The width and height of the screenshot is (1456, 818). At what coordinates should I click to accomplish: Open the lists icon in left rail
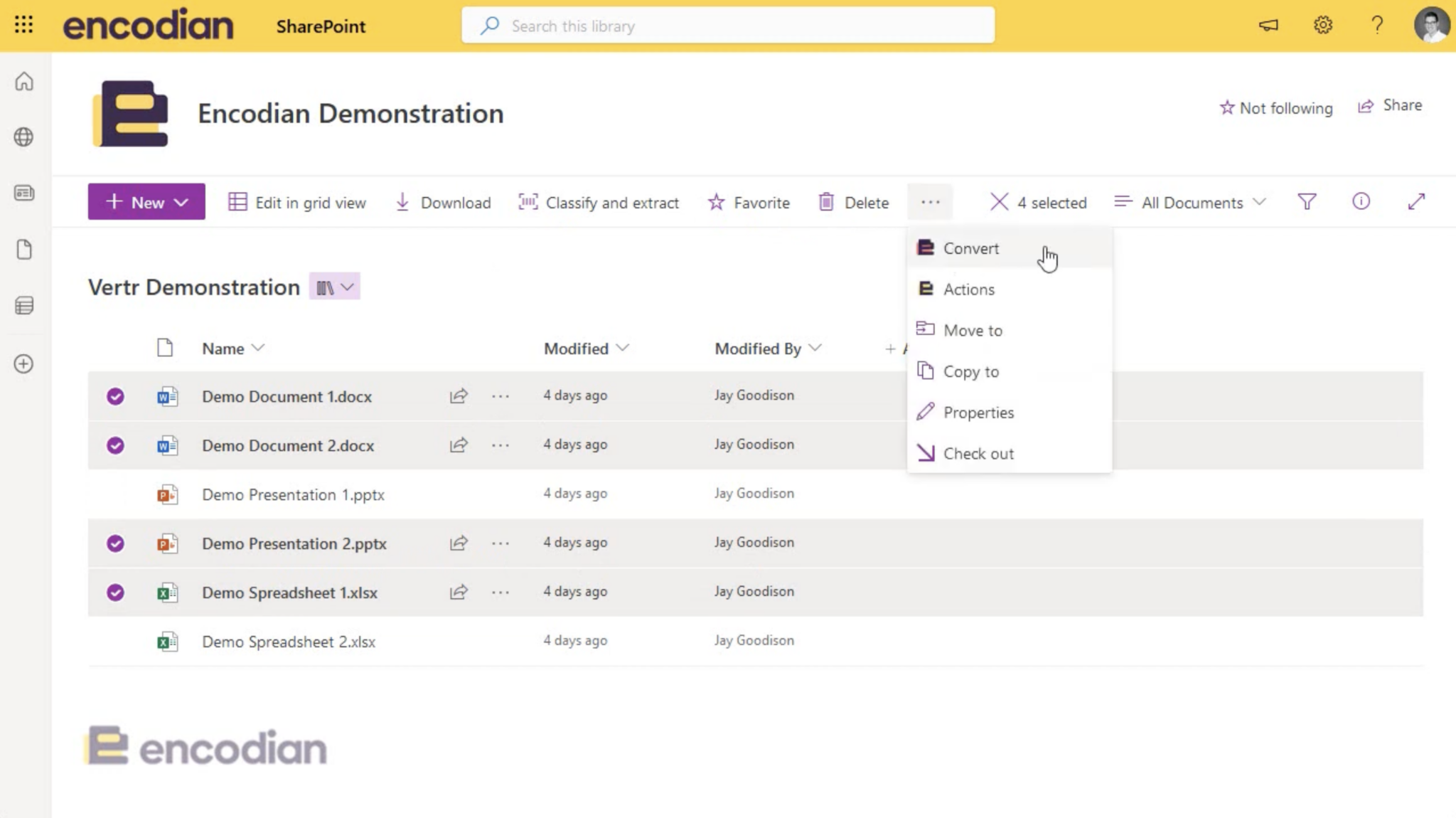pos(24,306)
